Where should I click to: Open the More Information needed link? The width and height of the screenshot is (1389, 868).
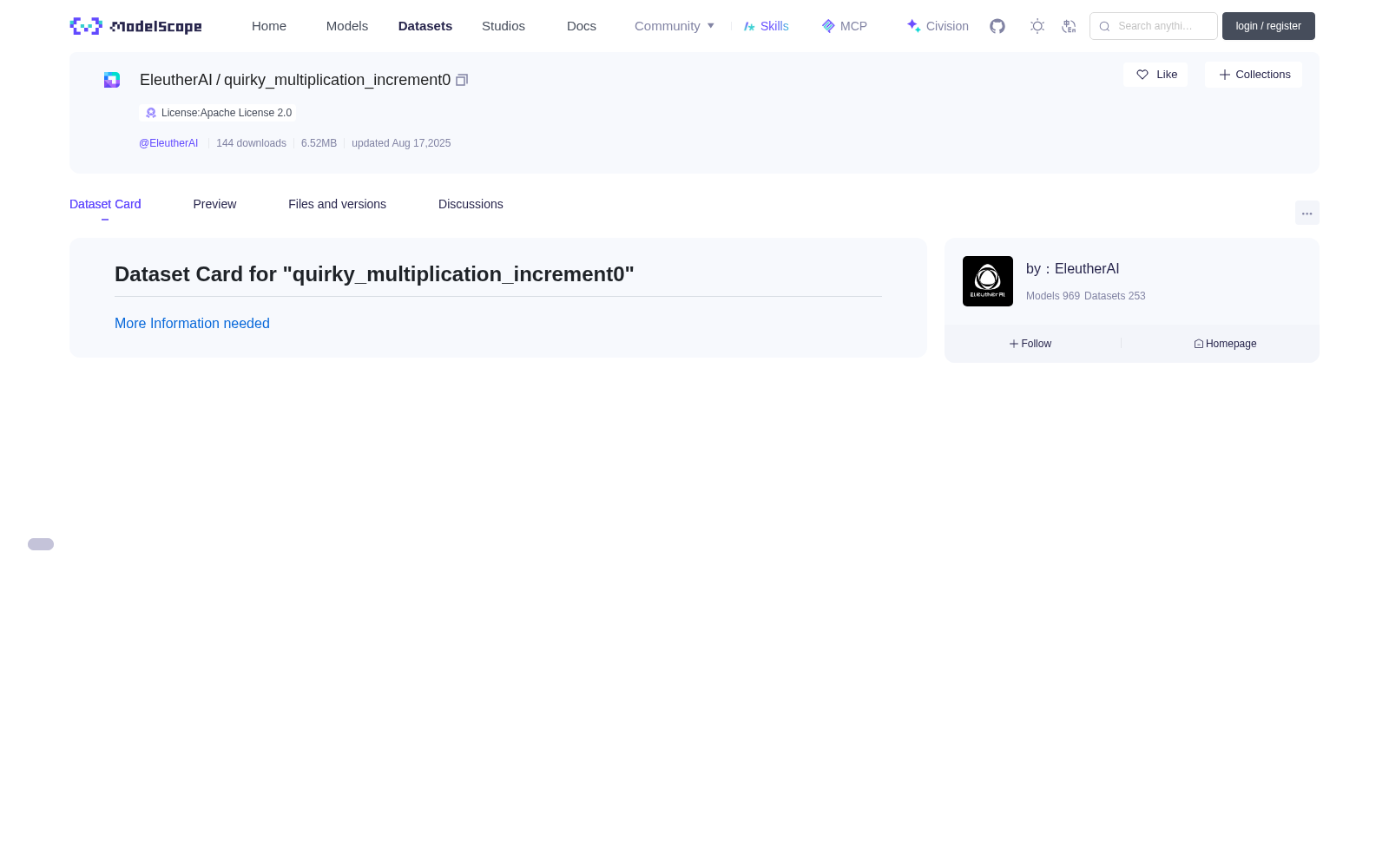click(x=192, y=323)
